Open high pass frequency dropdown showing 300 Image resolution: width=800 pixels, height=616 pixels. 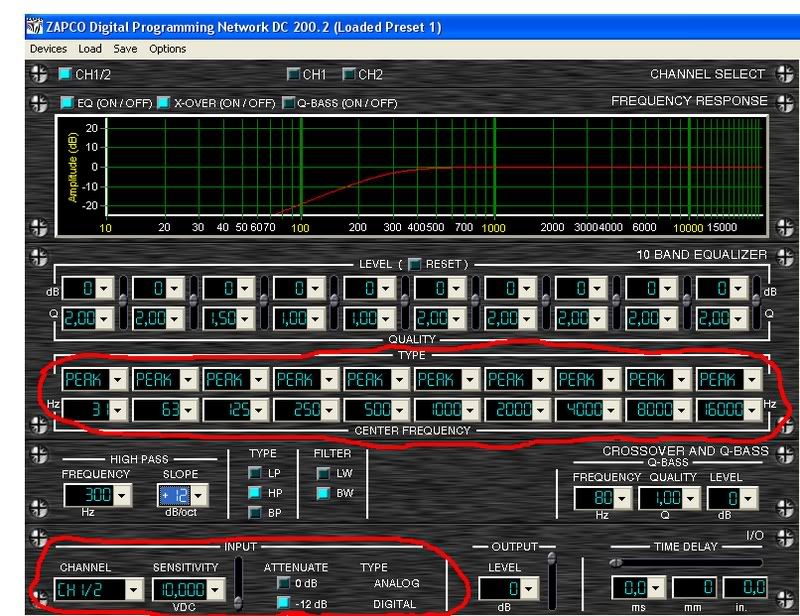click(x=121, y=495)
